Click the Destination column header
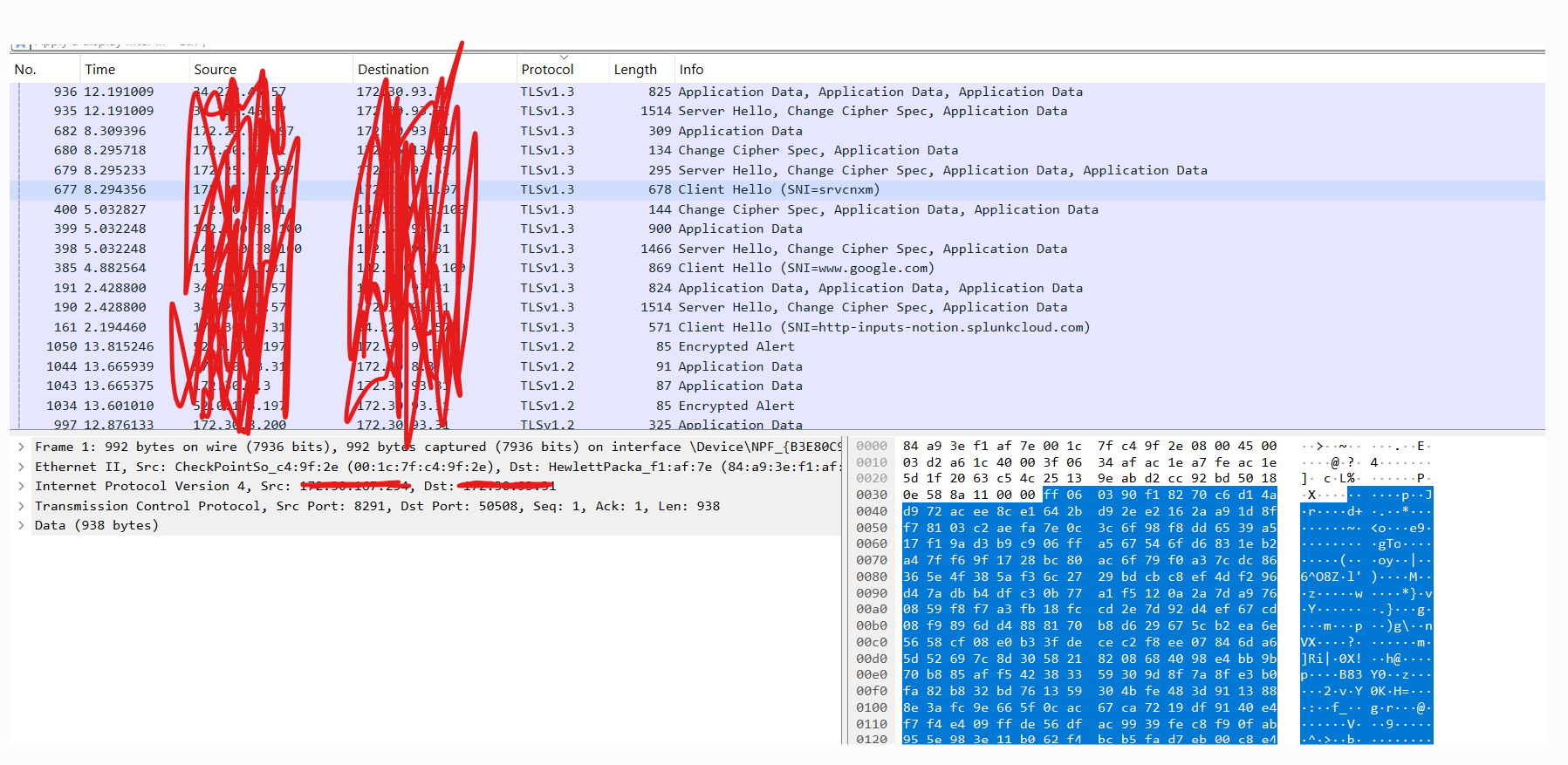Screen dimensions: 1568x765 pos(393,70)
